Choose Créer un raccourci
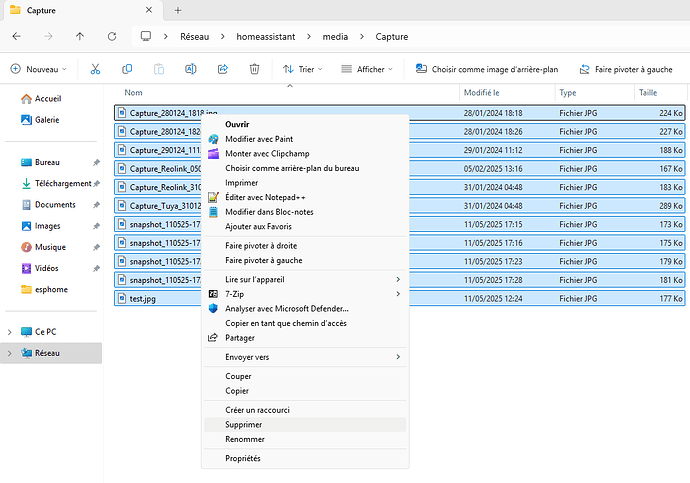The height and width of the screenshot is (483, 690). point(305,410)
